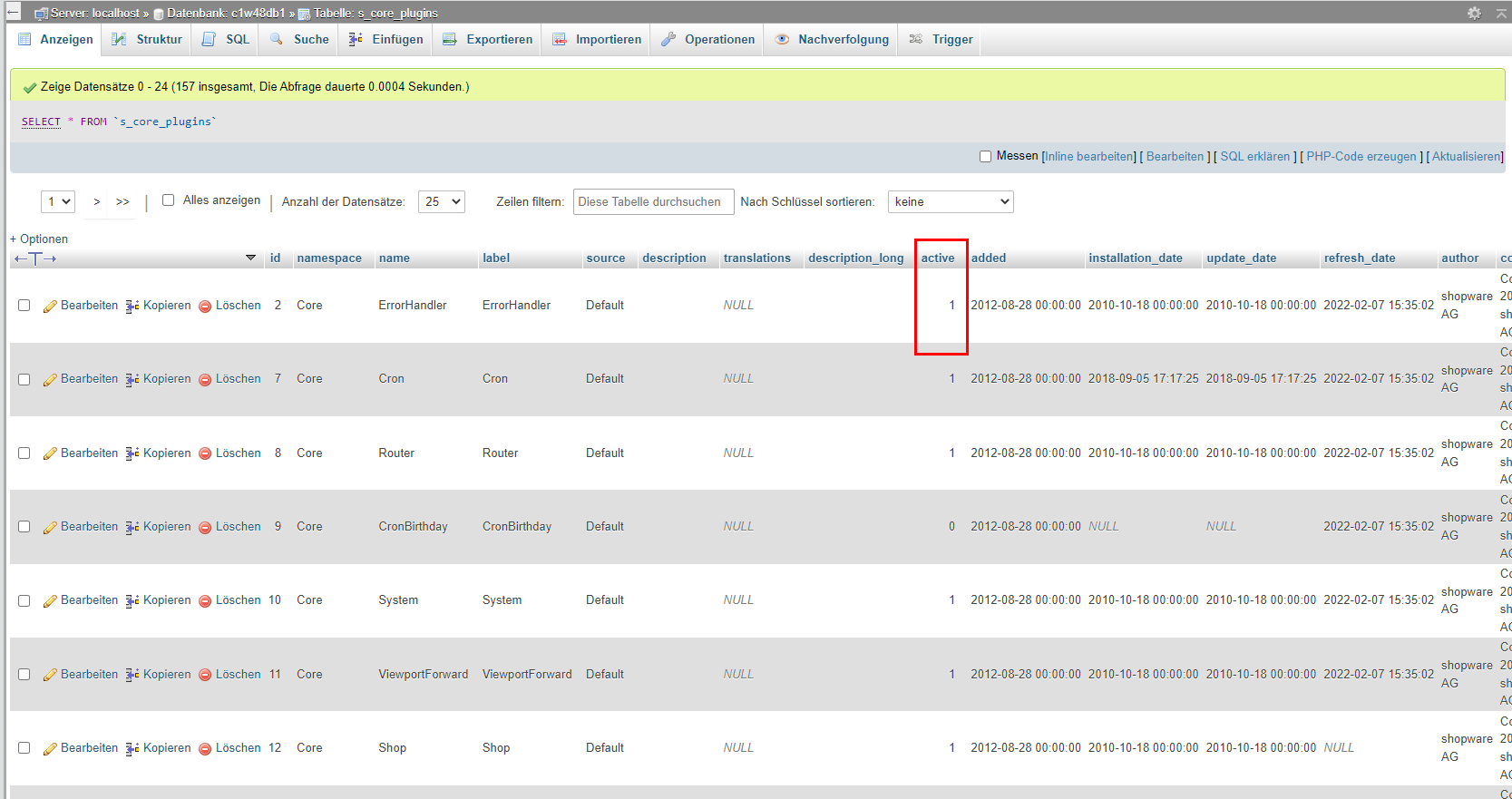Sort by the active column header

tap(937, 258)
